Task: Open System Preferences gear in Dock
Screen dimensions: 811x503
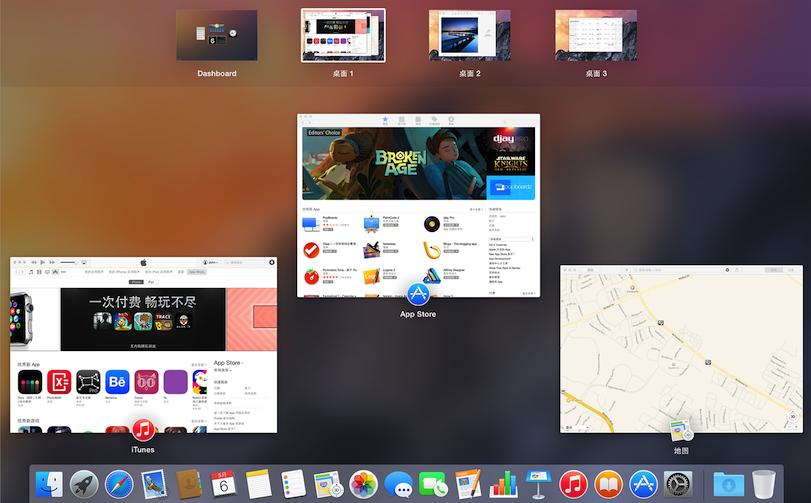Action: click(678, 484)
